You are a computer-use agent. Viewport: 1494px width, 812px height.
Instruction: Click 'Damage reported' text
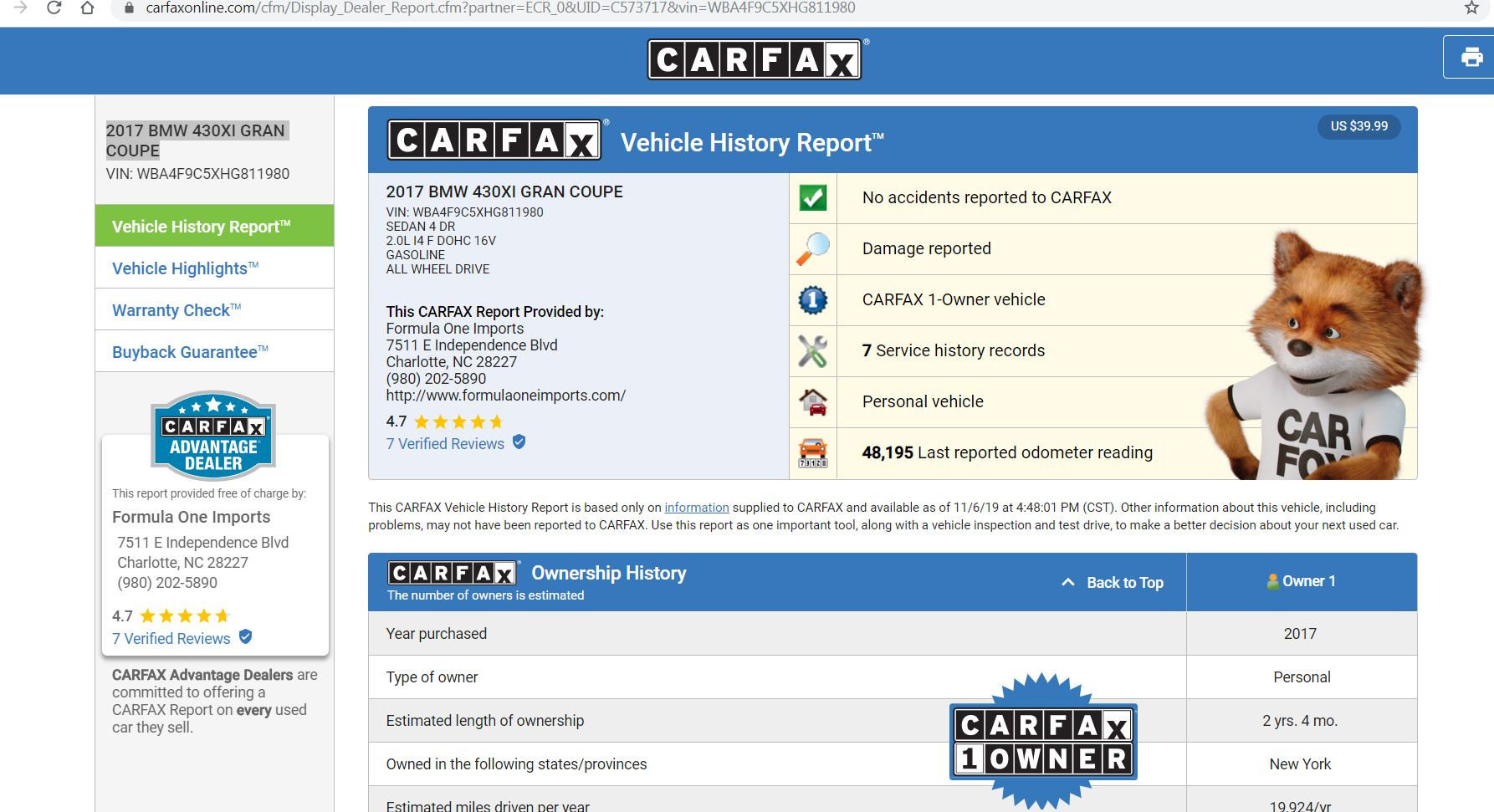[927, 248]
